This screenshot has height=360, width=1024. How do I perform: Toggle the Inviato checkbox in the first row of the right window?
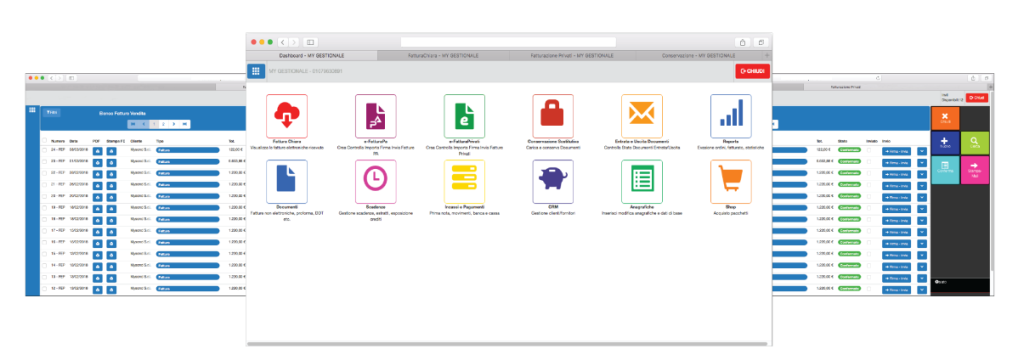pos(869,150)
